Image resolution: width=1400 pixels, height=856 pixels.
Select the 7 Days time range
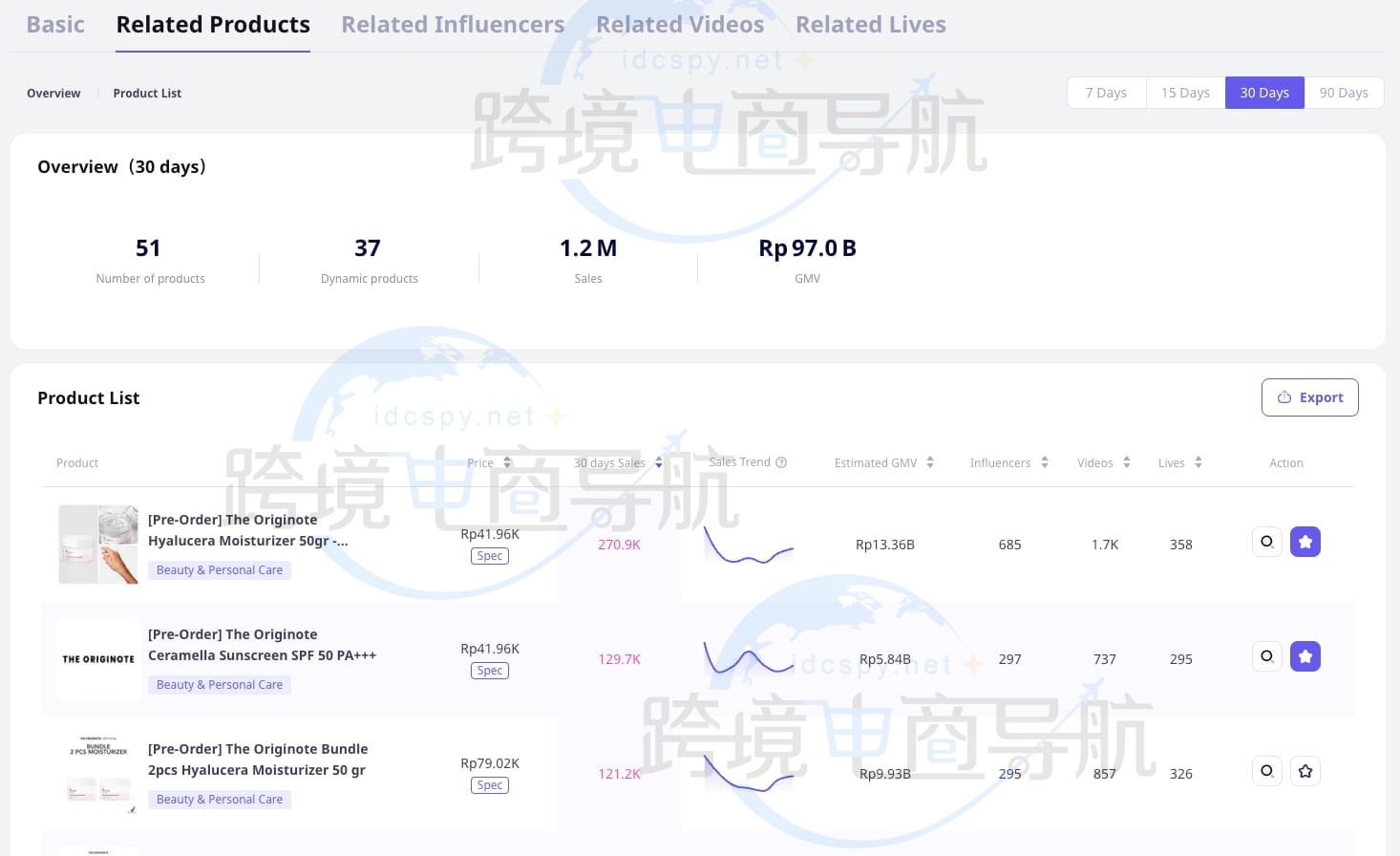click(x=1106, y=93)
